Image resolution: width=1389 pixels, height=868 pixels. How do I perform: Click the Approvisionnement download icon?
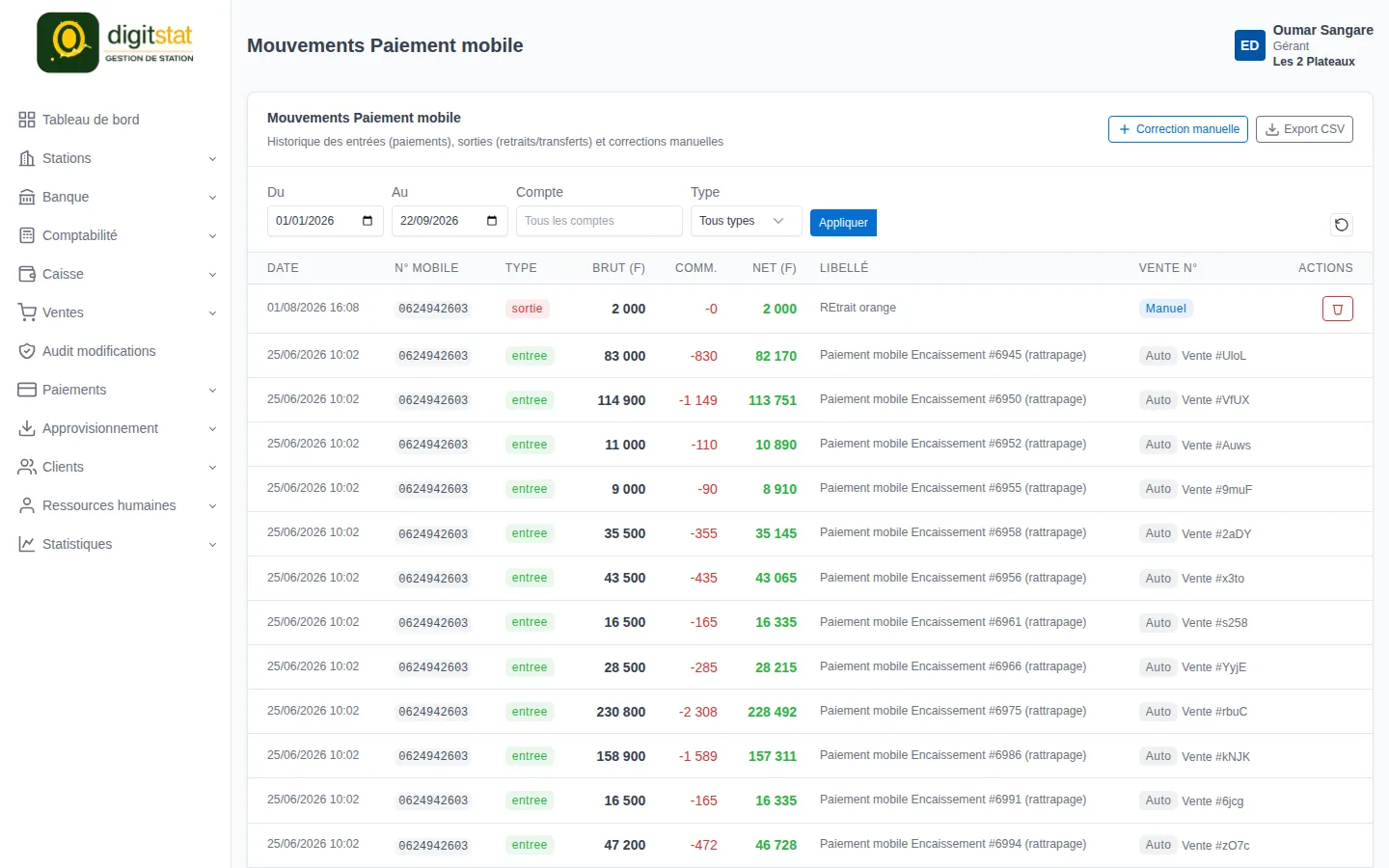pos(27,428)
